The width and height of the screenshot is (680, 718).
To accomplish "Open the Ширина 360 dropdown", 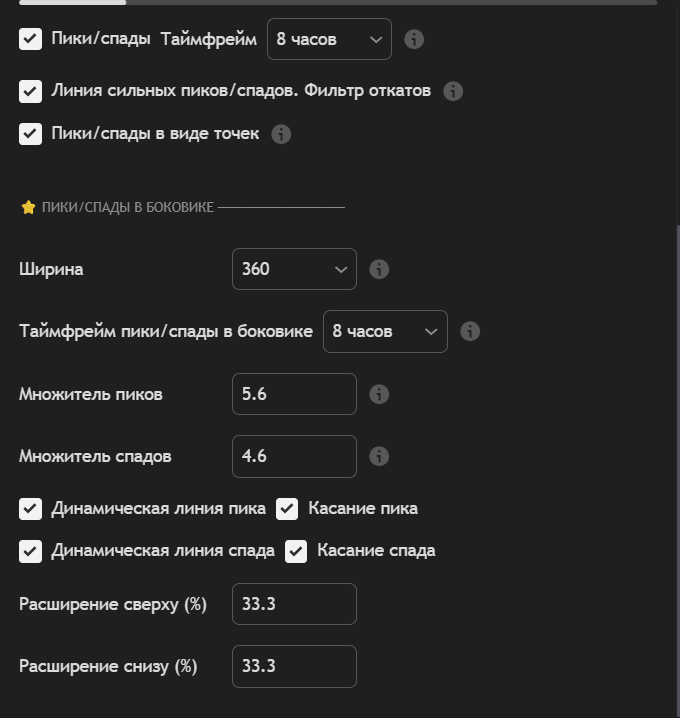I will pos(294,269).
